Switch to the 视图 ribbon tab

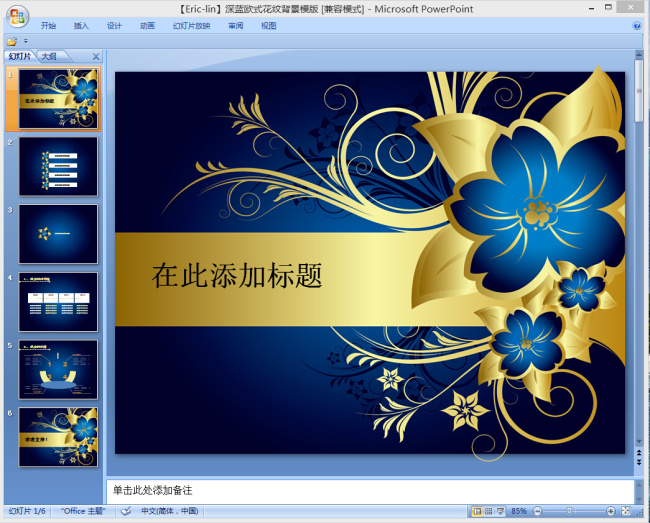269,26
